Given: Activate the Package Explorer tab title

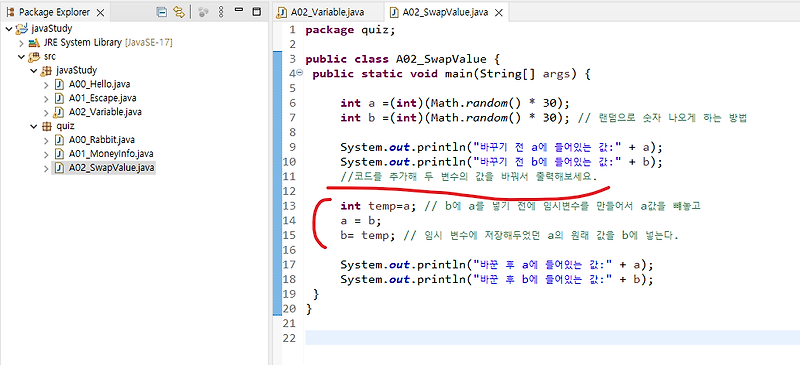Looking at the screenshot, I should point(54,12).
